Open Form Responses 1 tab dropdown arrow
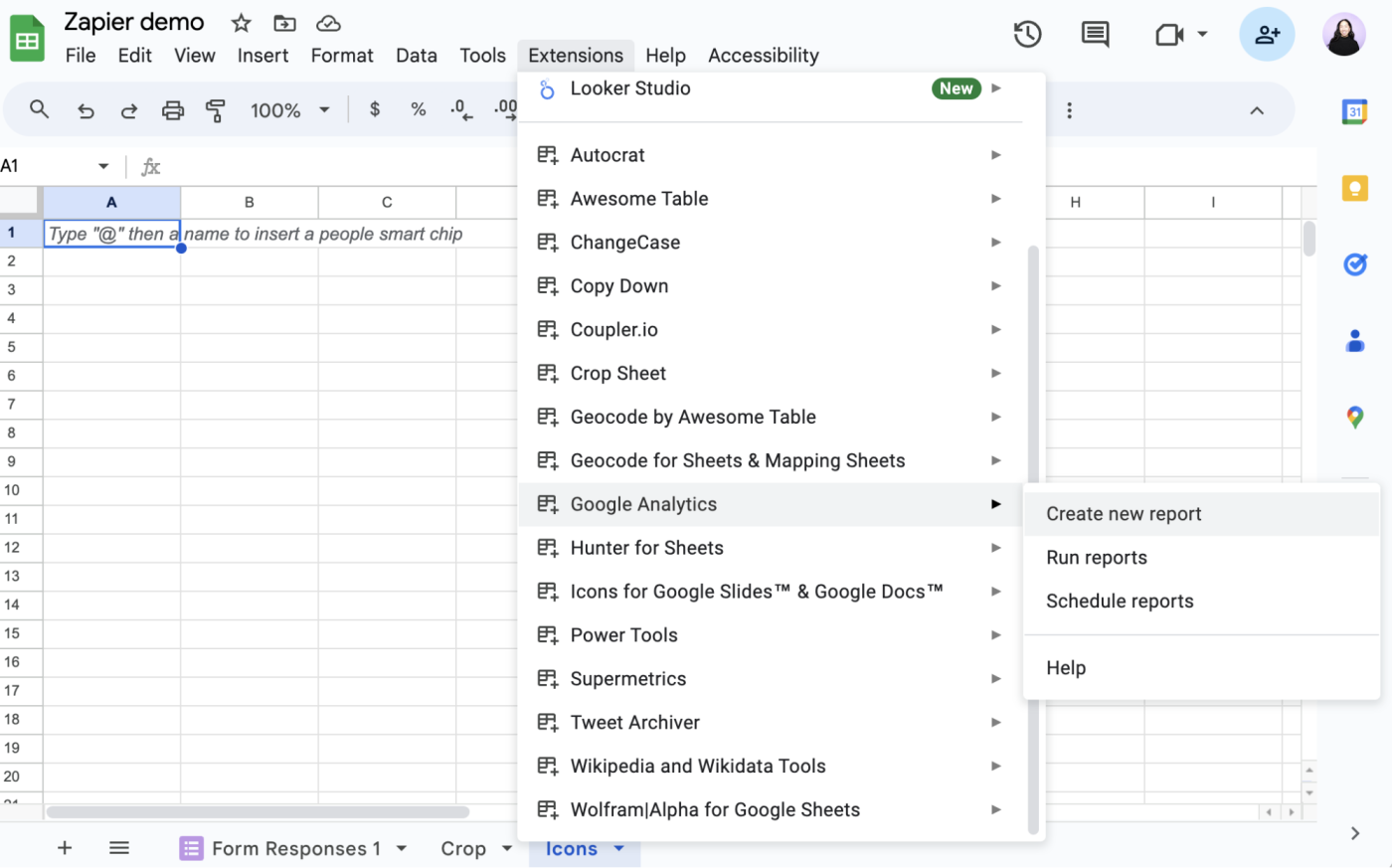 402,848
